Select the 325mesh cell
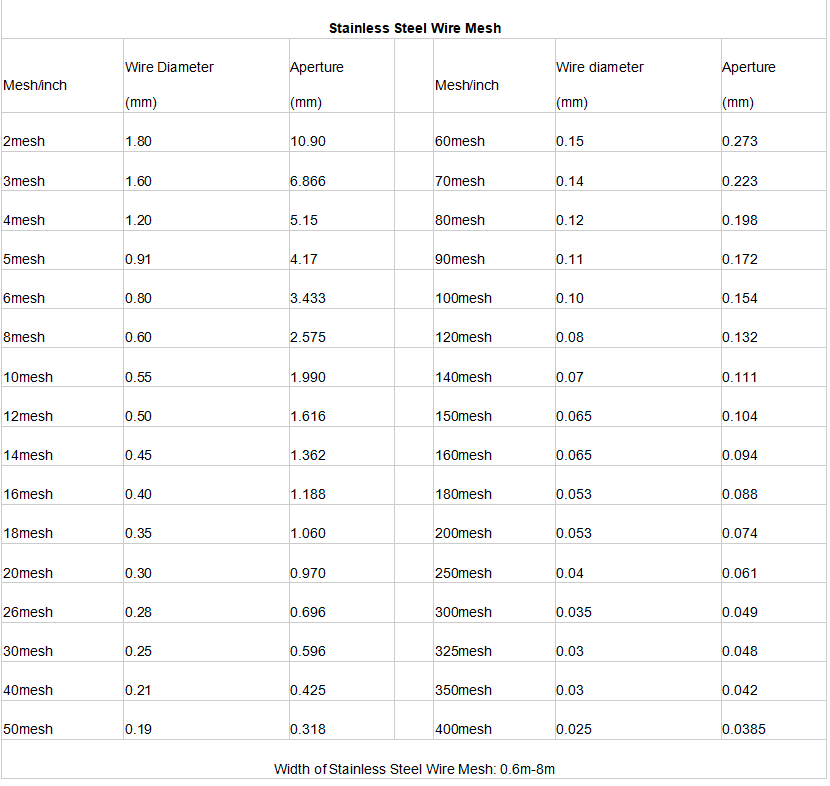This screenshot has width=830, height=786. (464, 651)
